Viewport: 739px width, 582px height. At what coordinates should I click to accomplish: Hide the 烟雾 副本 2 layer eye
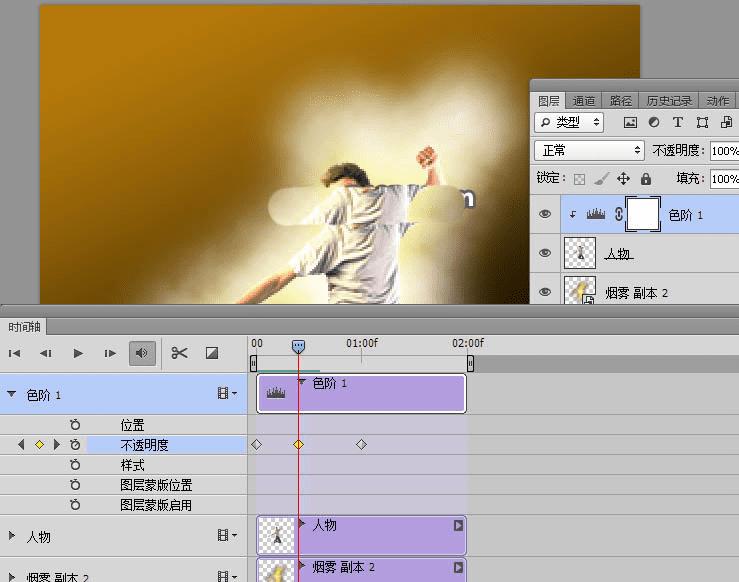[545, 292]
